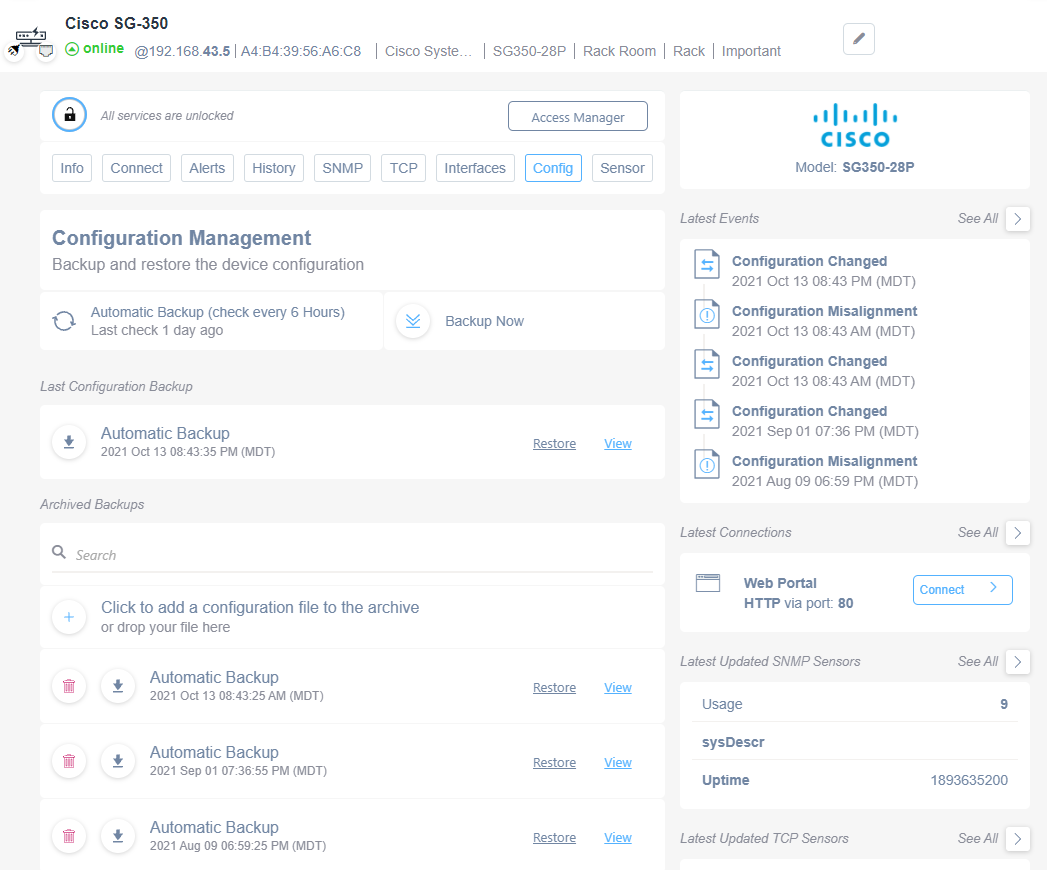Switch to the History tab
Viewport: 1047px width, 870px height.
coord(274,168)
